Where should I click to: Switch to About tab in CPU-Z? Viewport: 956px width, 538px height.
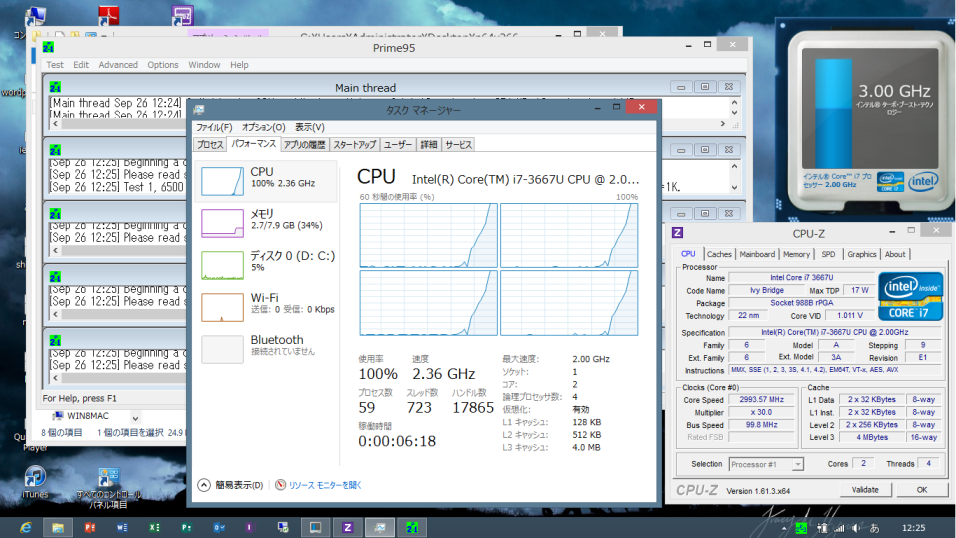[895, 254]
